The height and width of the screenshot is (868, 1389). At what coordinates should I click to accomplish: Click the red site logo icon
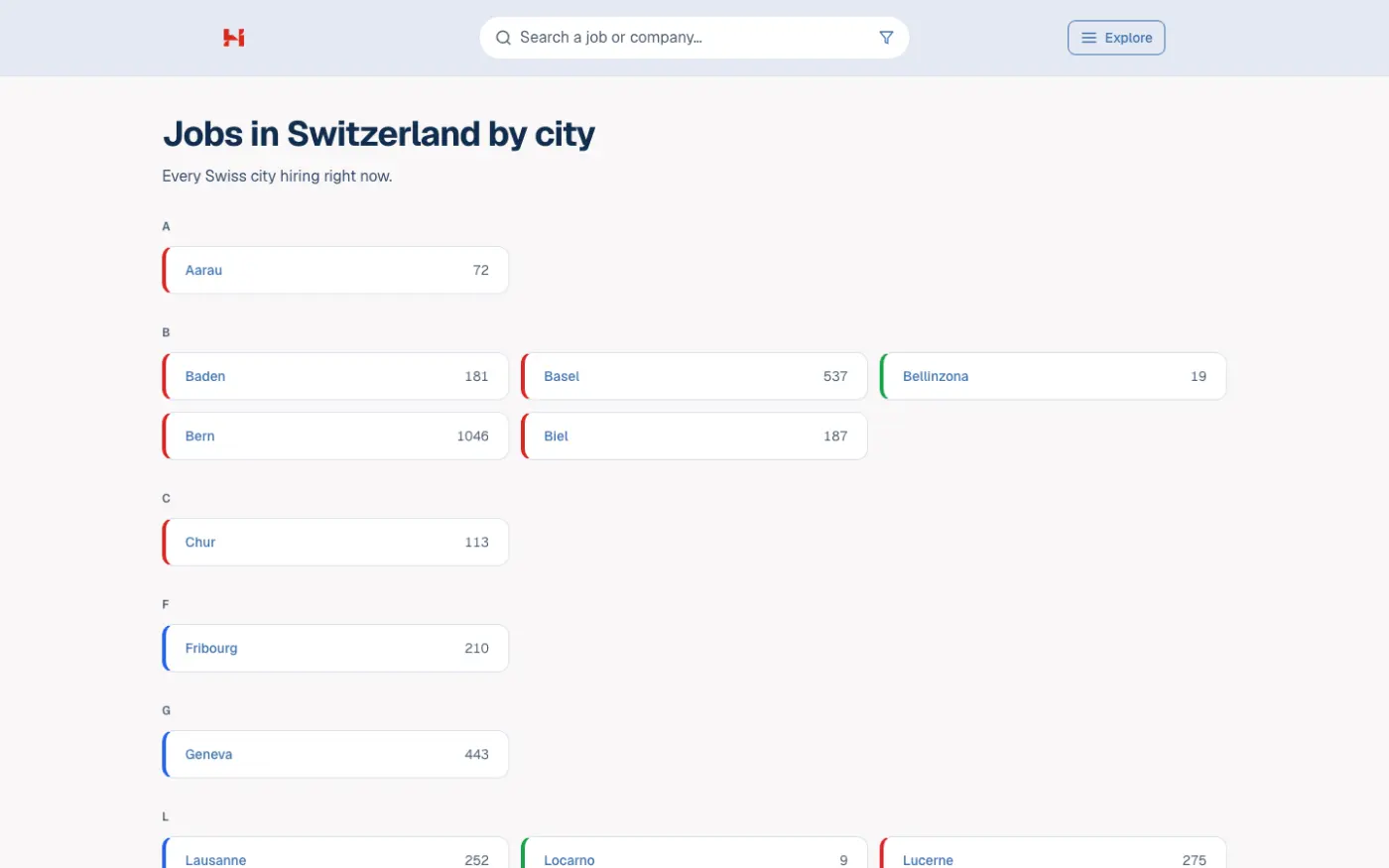pyautogui.click(x=233, y=38)
